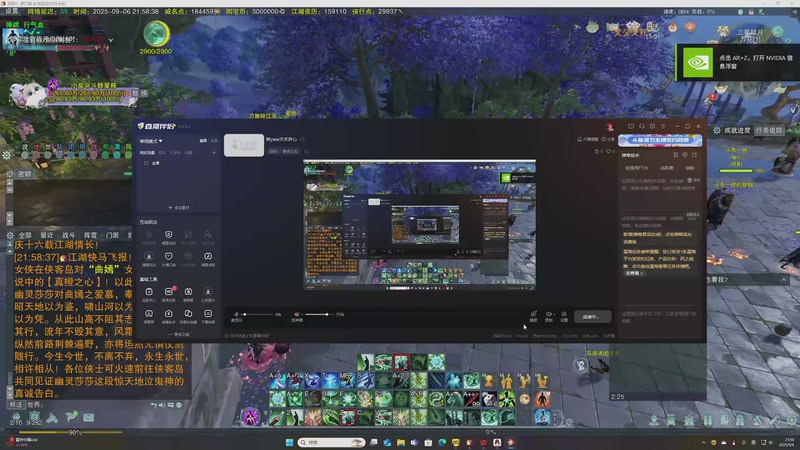The width and height of the screenshot is (800, 450).
Task: Switch the chat to the 战斗 tab
Action: click(x=68, y=235)
